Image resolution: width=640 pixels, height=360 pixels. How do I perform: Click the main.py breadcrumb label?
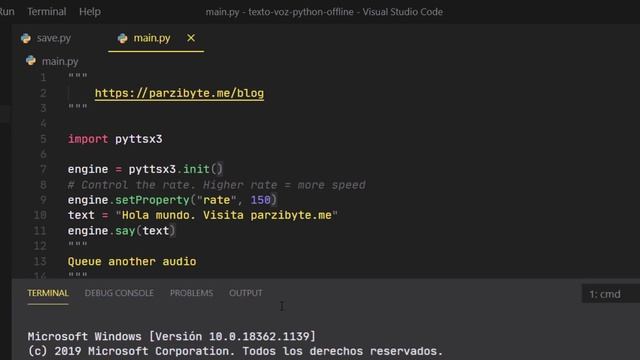pos(60,61)
